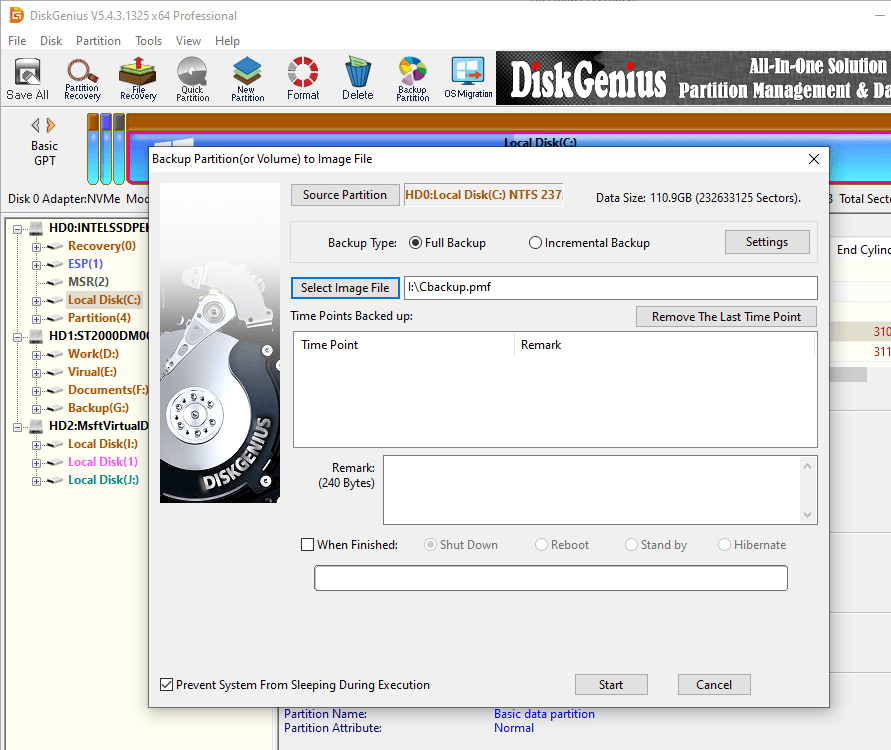
Task: Uncheck Prevent System From Sleeping option
Action: (167, 685)
